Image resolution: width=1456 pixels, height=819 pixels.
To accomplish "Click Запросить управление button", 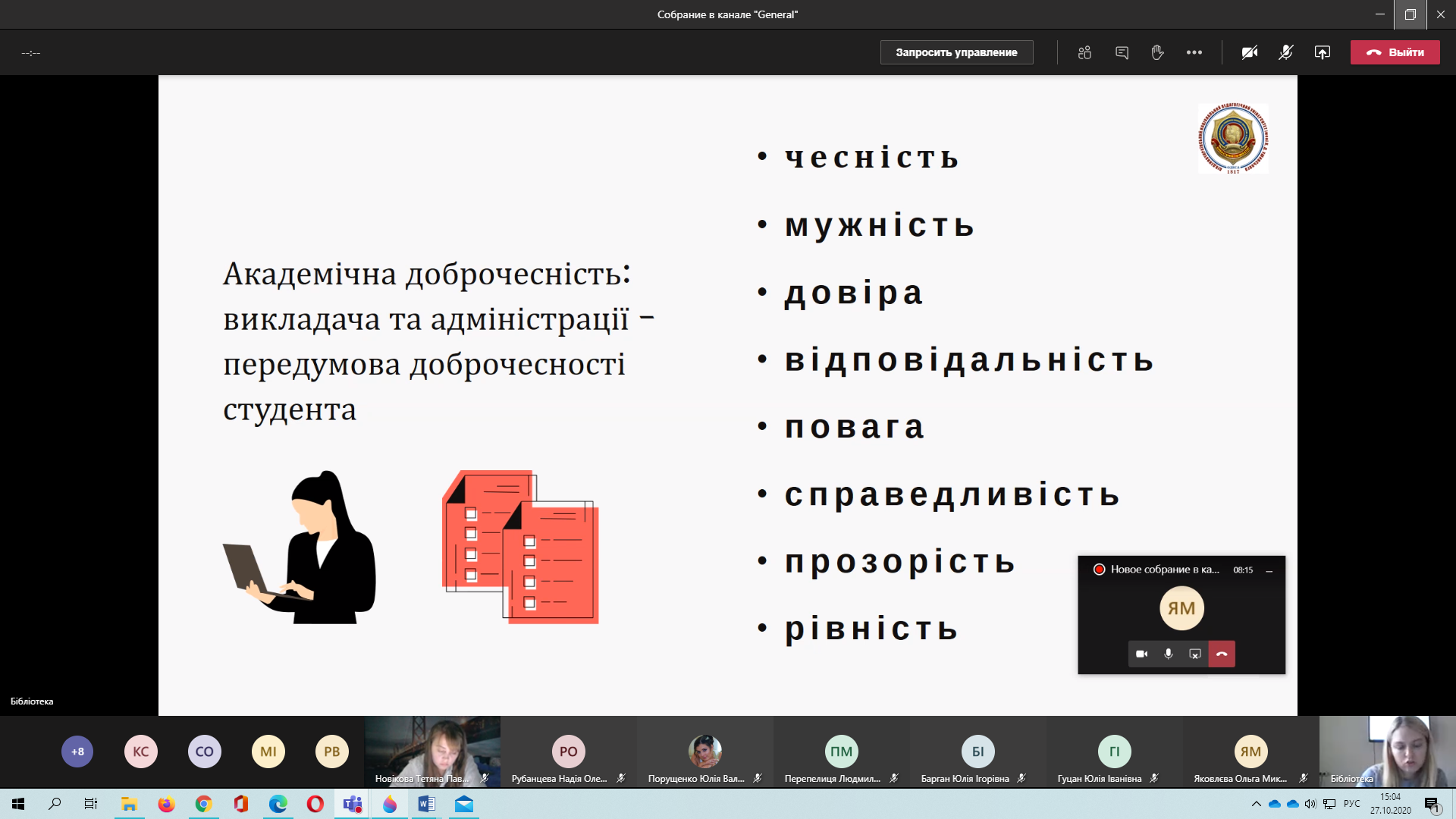I will point(956,52).
